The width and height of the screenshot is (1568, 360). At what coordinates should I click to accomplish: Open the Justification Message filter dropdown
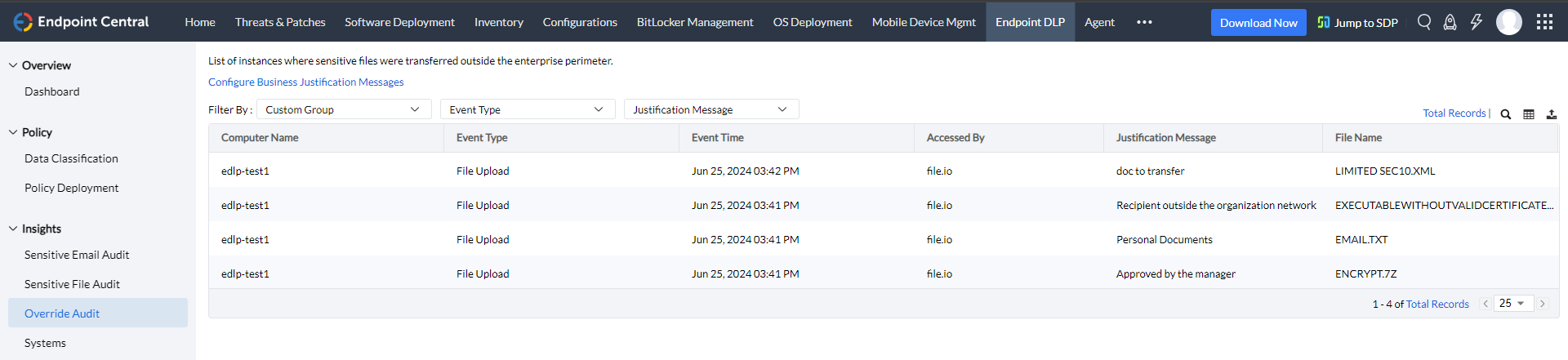[710, 109]
